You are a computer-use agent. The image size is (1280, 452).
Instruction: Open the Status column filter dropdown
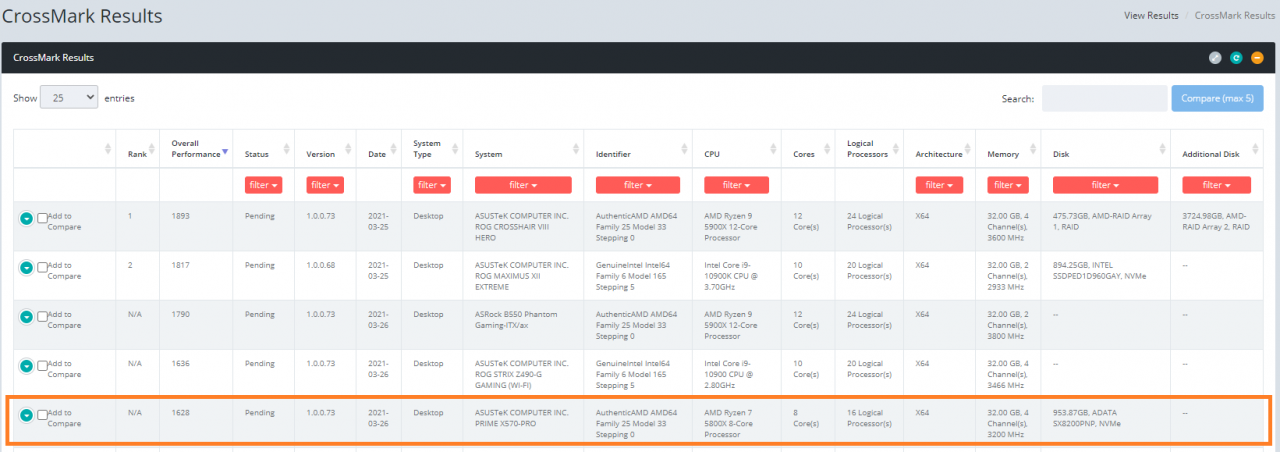click(263, 185)
